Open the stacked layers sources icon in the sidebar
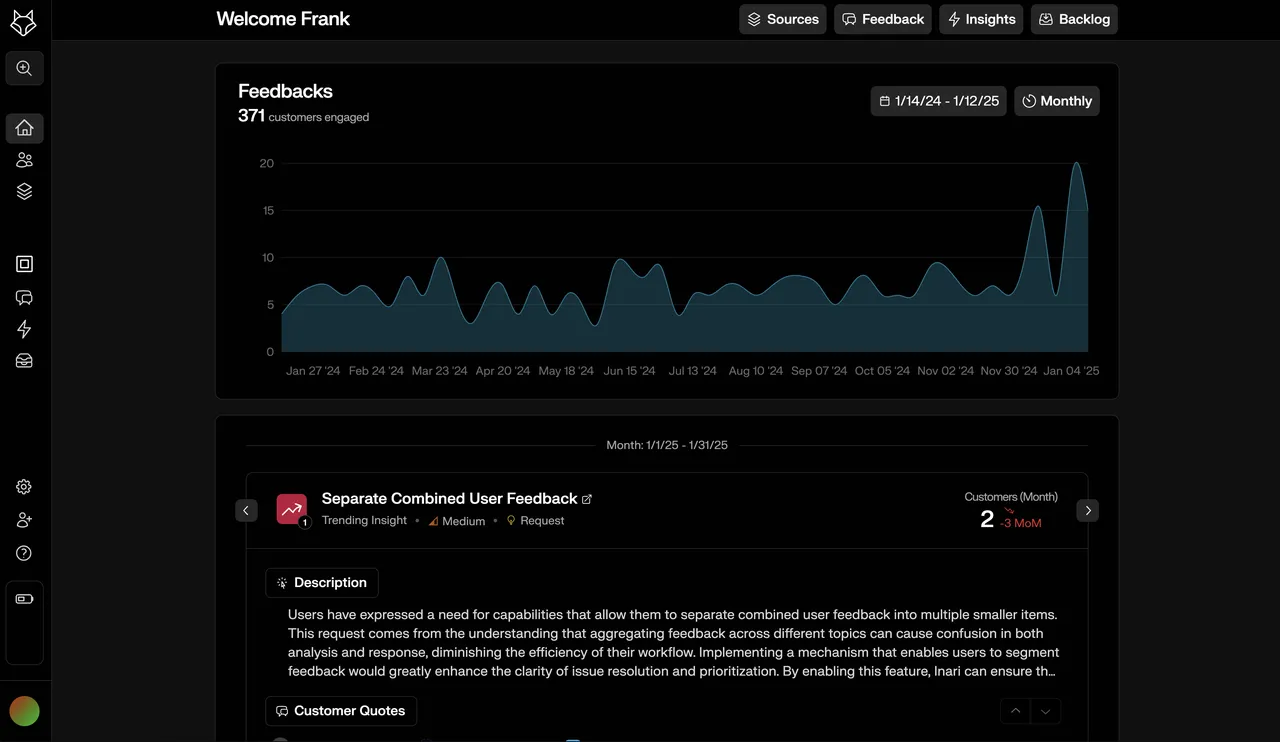The image size is (1280, 742). point(25,192)
